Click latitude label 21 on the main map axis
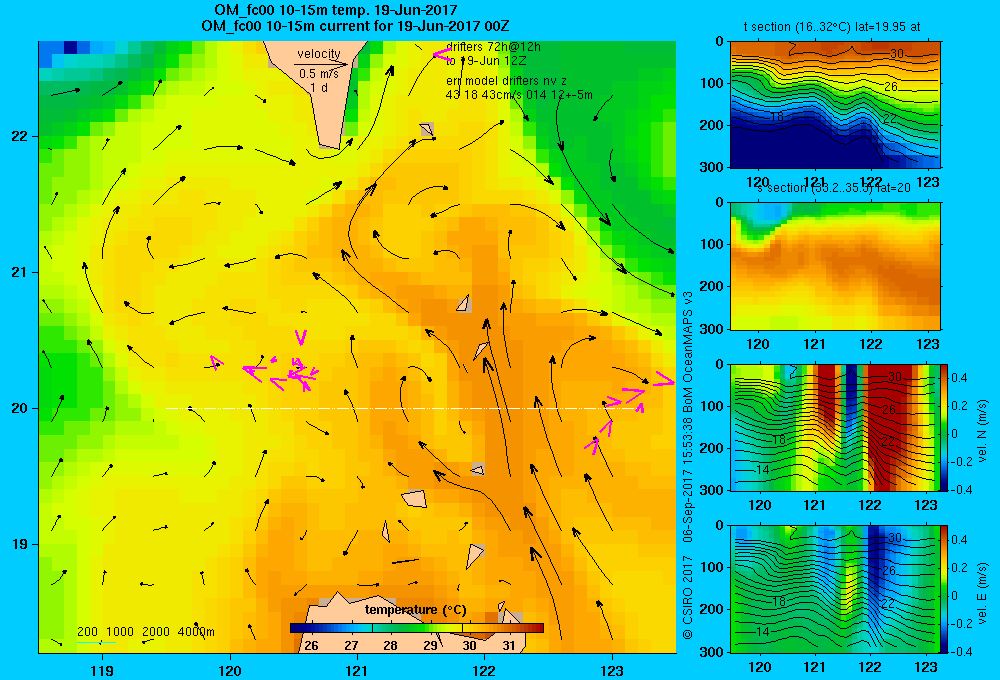Image resolution: width=1000 pixels, height=680 pixels. tap(19, 272)
